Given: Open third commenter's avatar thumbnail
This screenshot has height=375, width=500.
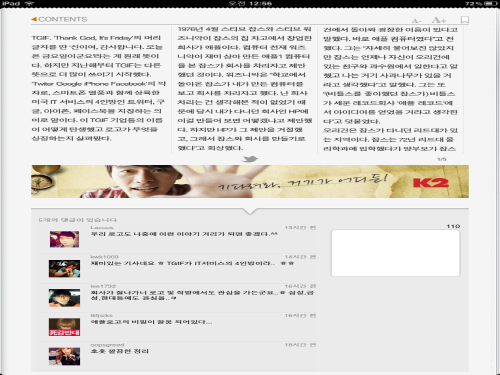Looking at the screenshot, I should coord(64,298).
